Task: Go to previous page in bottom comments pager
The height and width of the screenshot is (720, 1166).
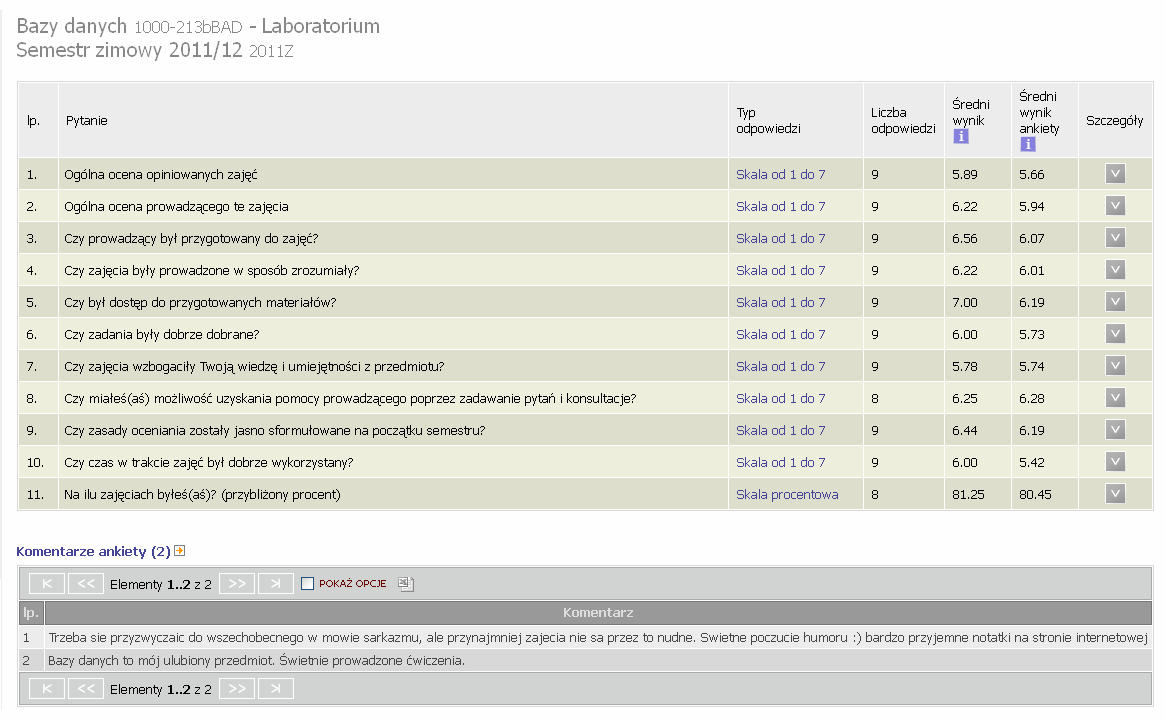Action: pyautogui.click(x=86, y=690)
